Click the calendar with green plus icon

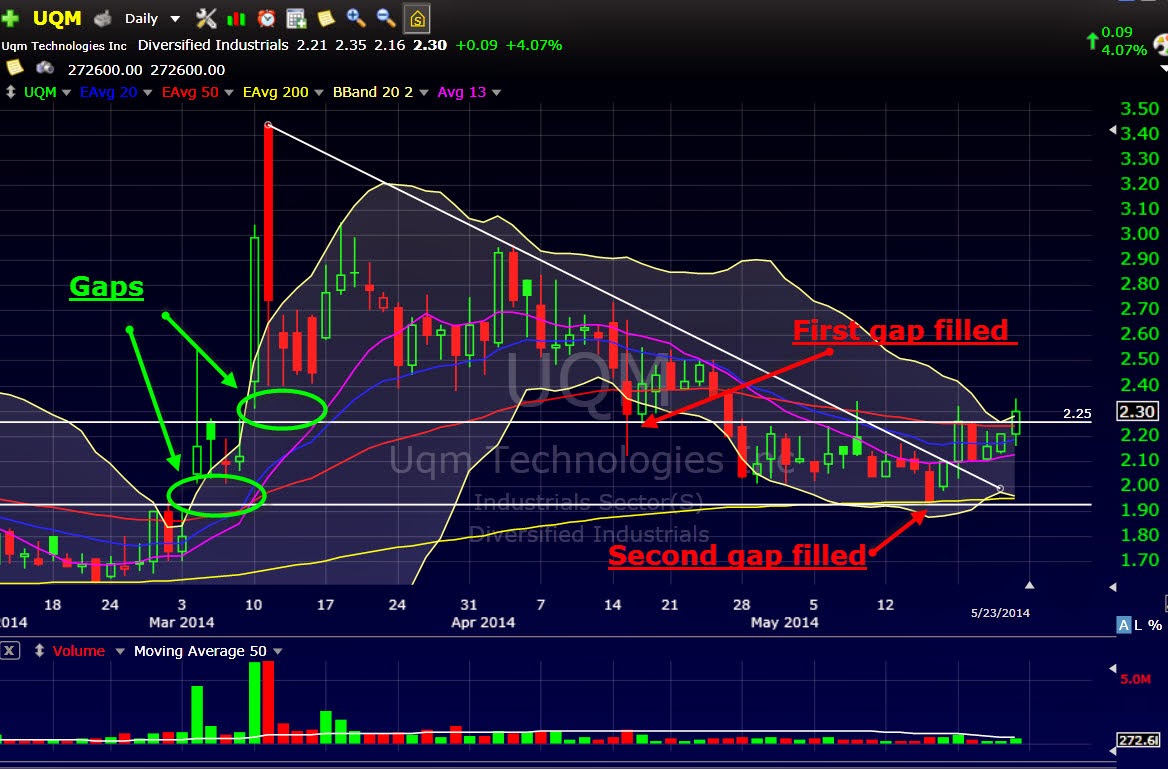(x=296, y=19)
